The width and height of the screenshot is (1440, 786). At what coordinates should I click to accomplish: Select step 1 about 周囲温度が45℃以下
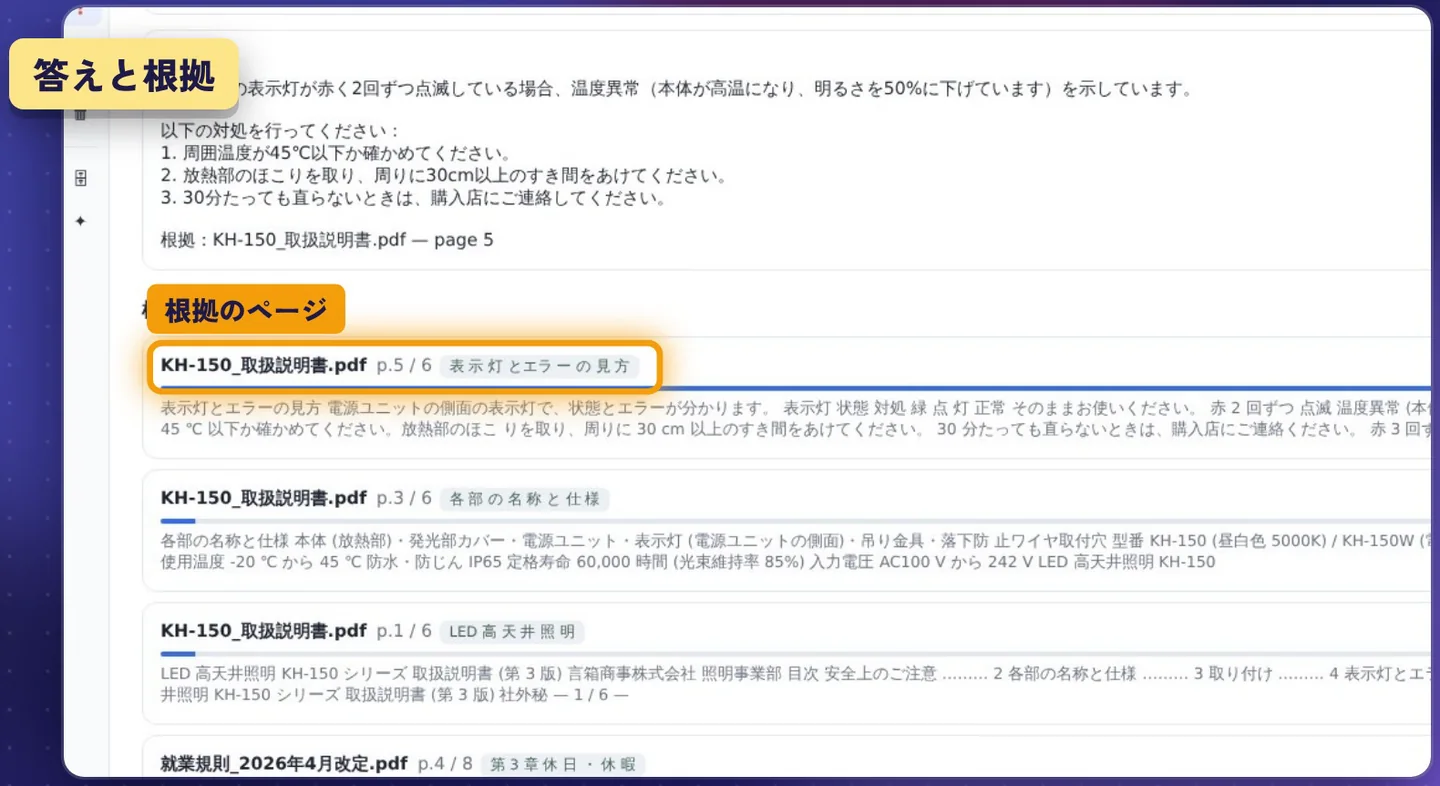(x=336, y=153)
